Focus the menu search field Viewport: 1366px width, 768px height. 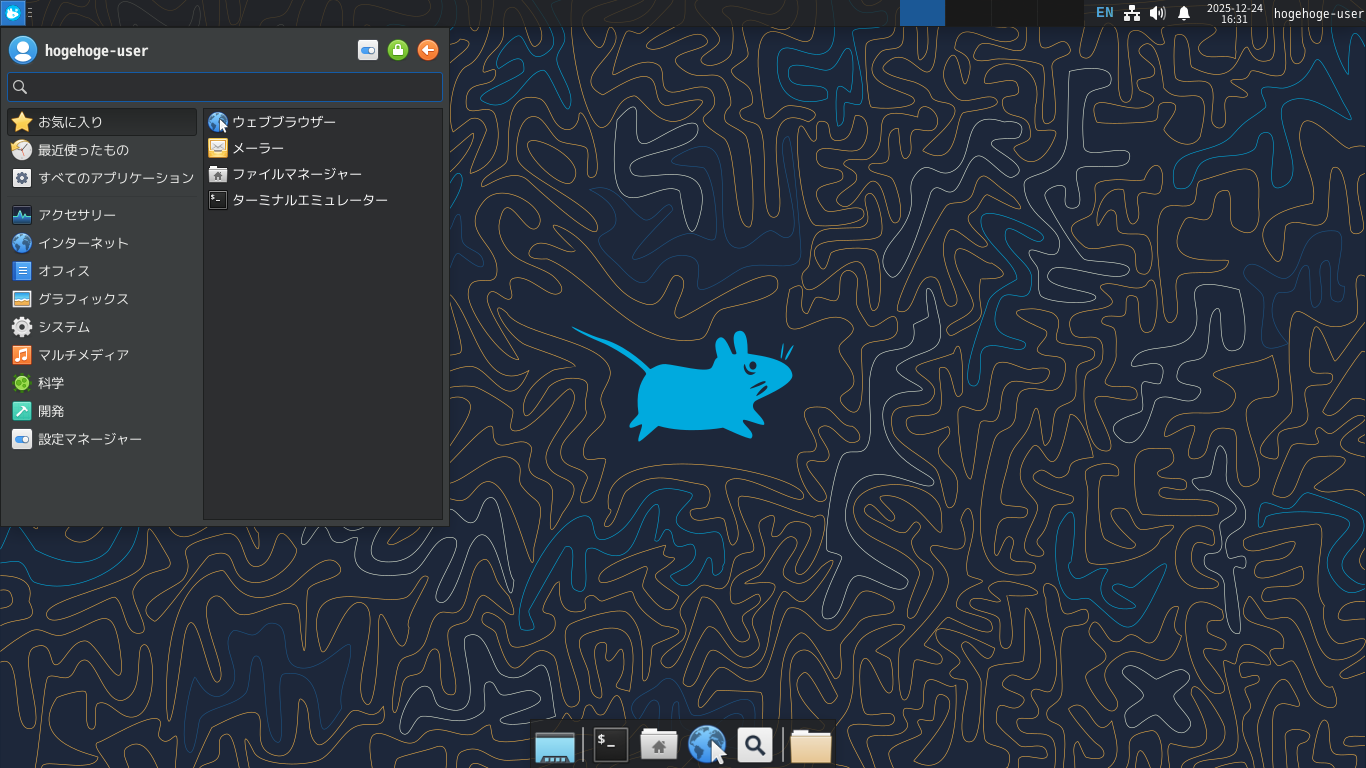tap(225, 87)
